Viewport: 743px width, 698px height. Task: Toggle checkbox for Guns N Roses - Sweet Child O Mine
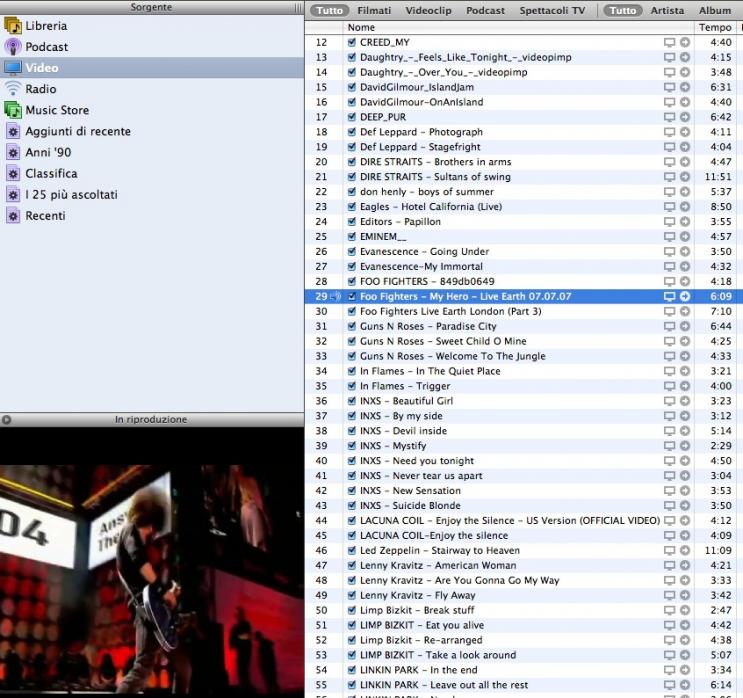point(352,341)
